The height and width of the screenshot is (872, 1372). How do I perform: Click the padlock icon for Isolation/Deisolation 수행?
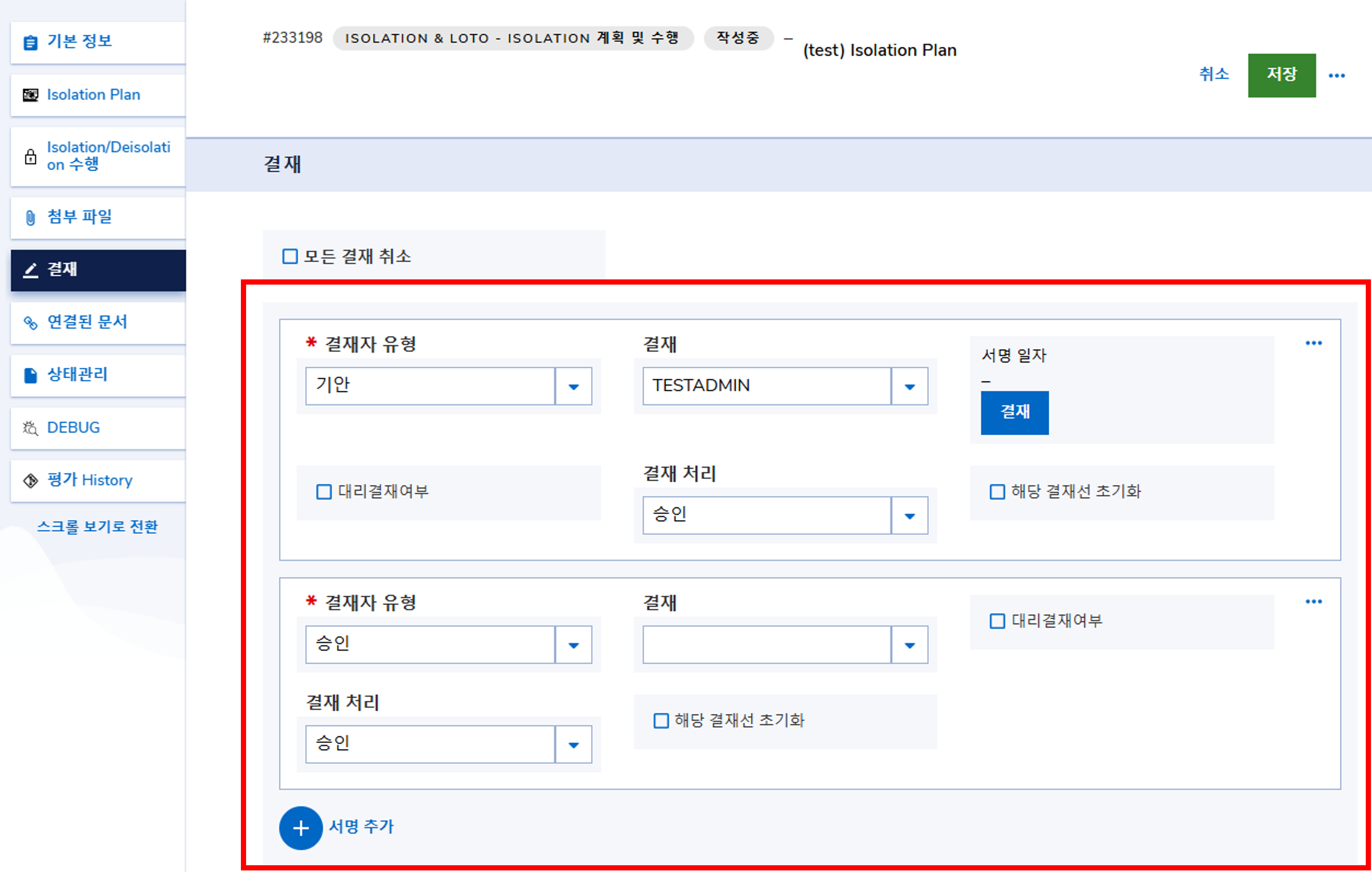pos(30,157)
